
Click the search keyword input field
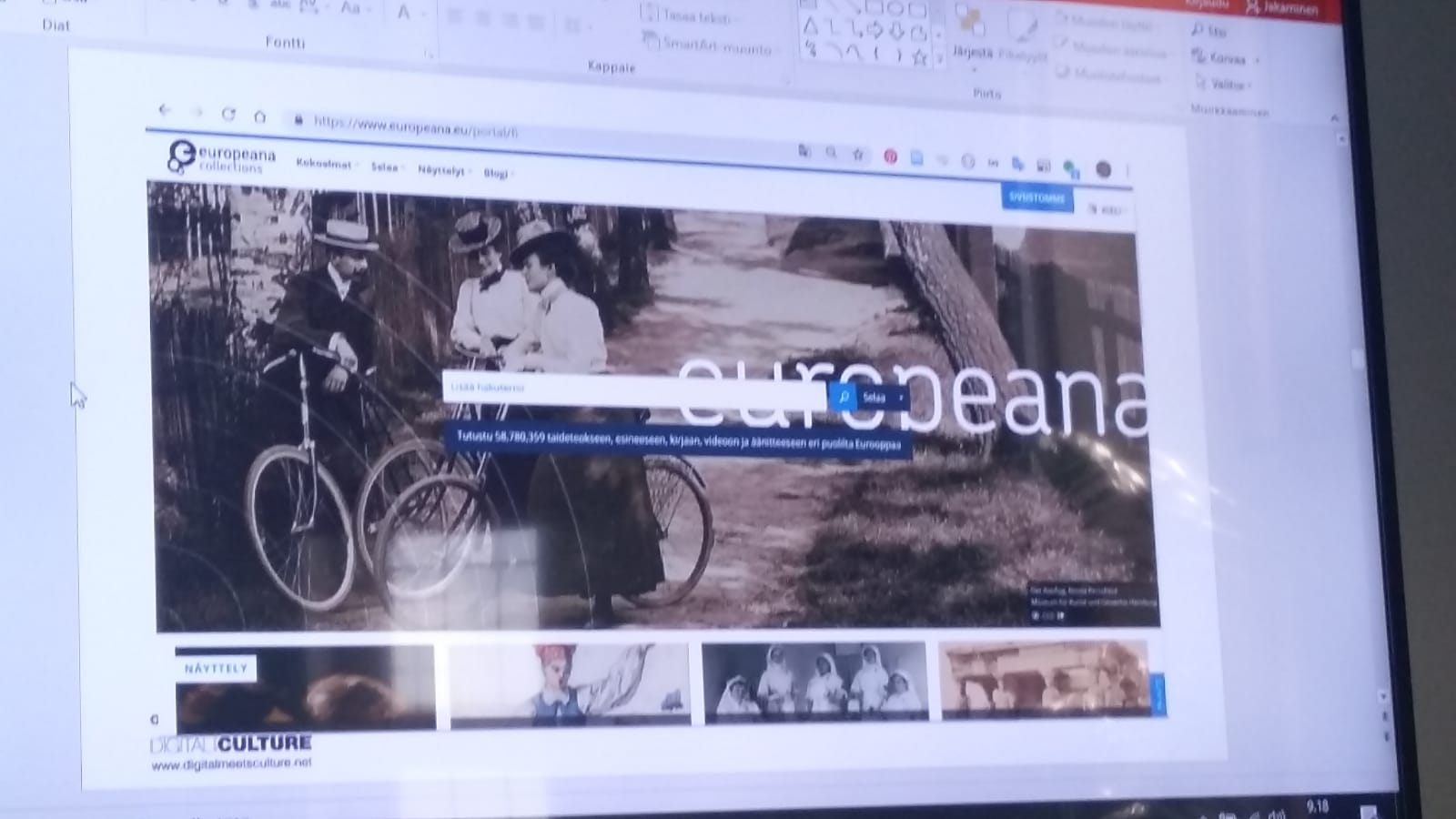[x=635, y=389]
